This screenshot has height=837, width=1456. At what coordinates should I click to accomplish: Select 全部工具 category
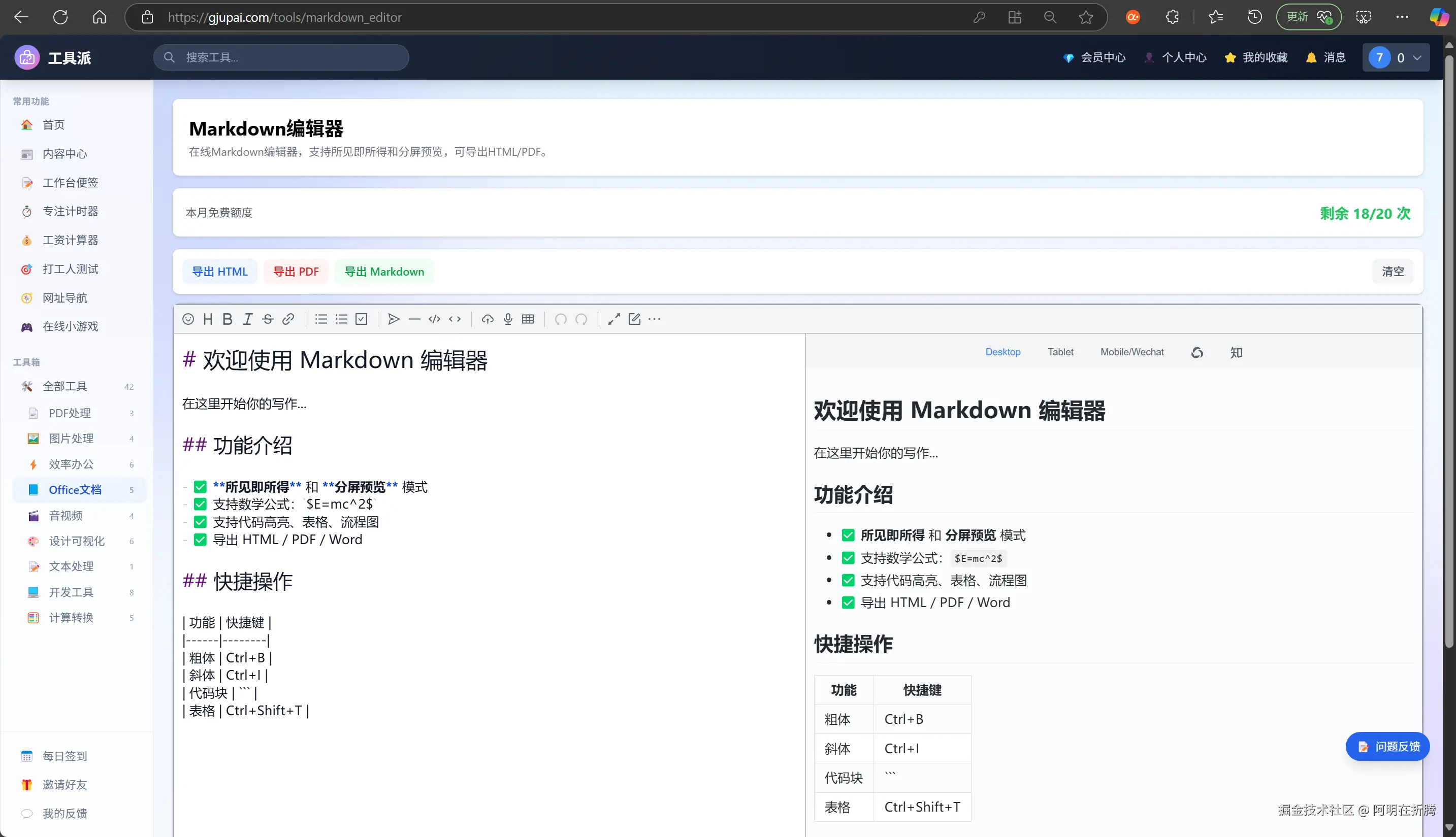(79, 386)
